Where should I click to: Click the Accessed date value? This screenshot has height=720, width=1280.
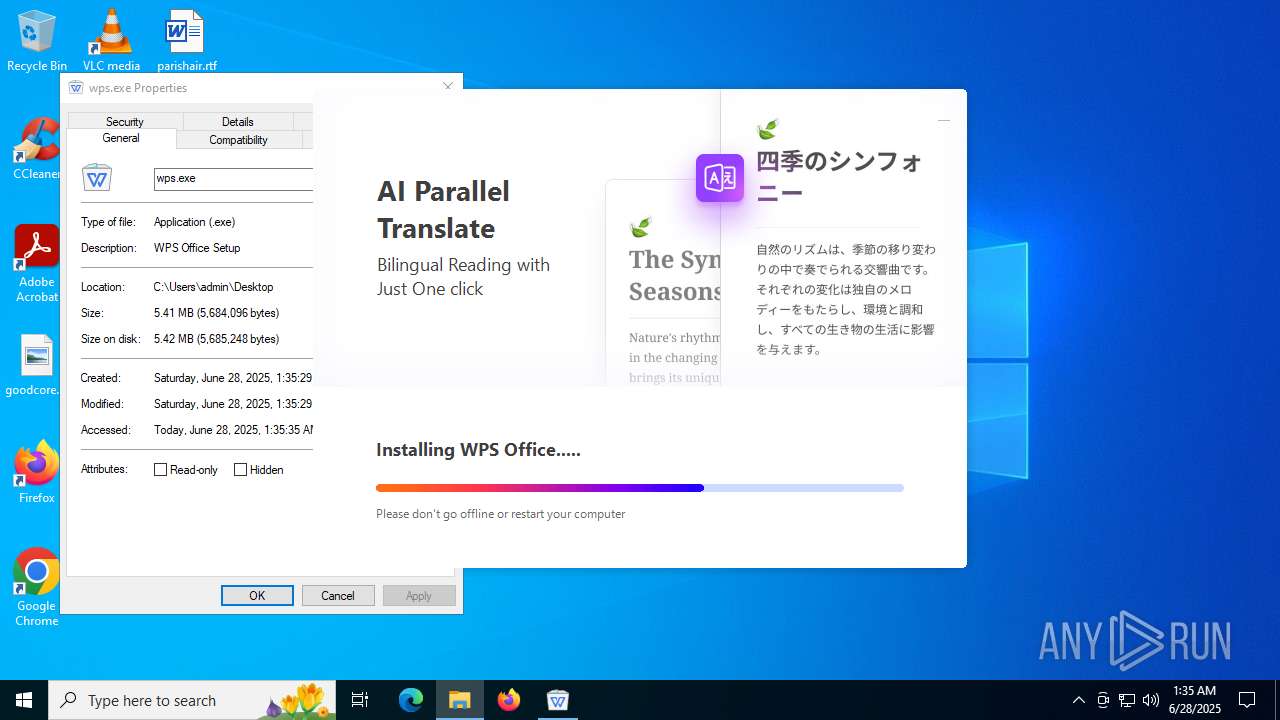point(233,430)
